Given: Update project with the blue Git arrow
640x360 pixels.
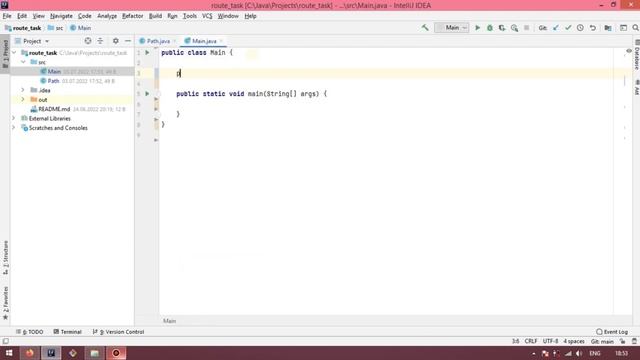Looking at the screenshot, I should (556, 28).
